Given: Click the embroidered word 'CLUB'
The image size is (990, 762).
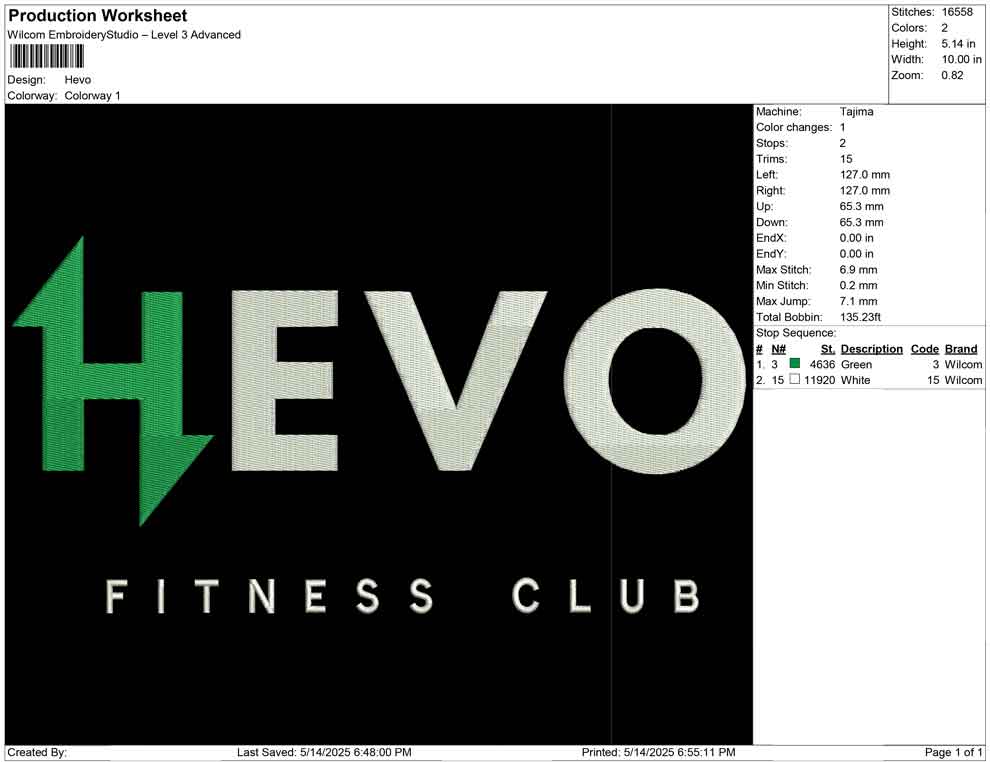Looking at the screenshot, I should point(605,596).
